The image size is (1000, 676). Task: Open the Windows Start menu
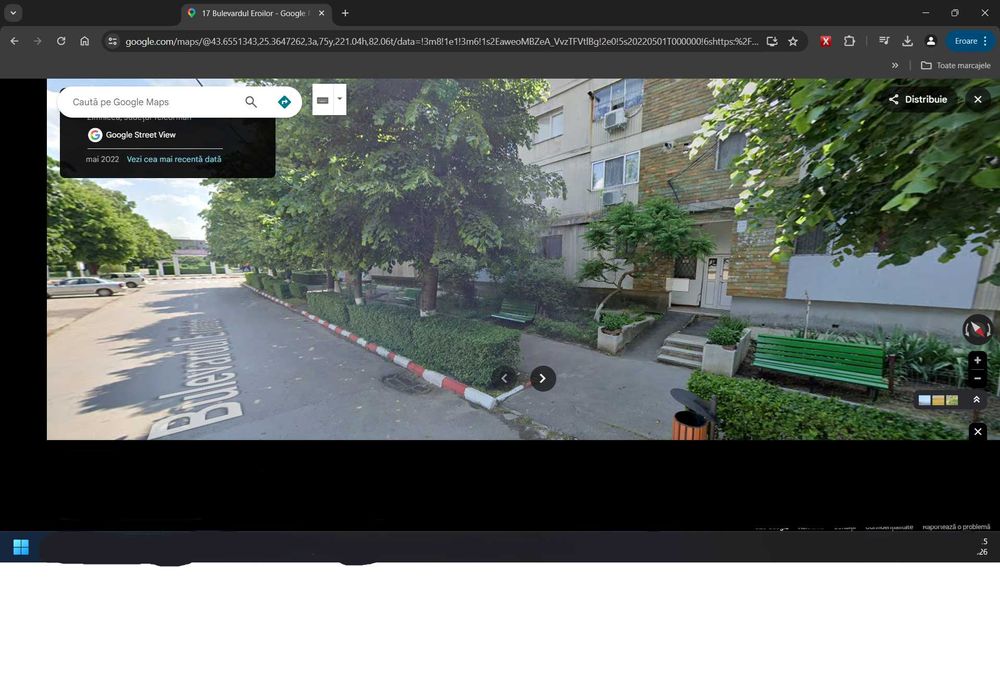click(x=21, y=547)
